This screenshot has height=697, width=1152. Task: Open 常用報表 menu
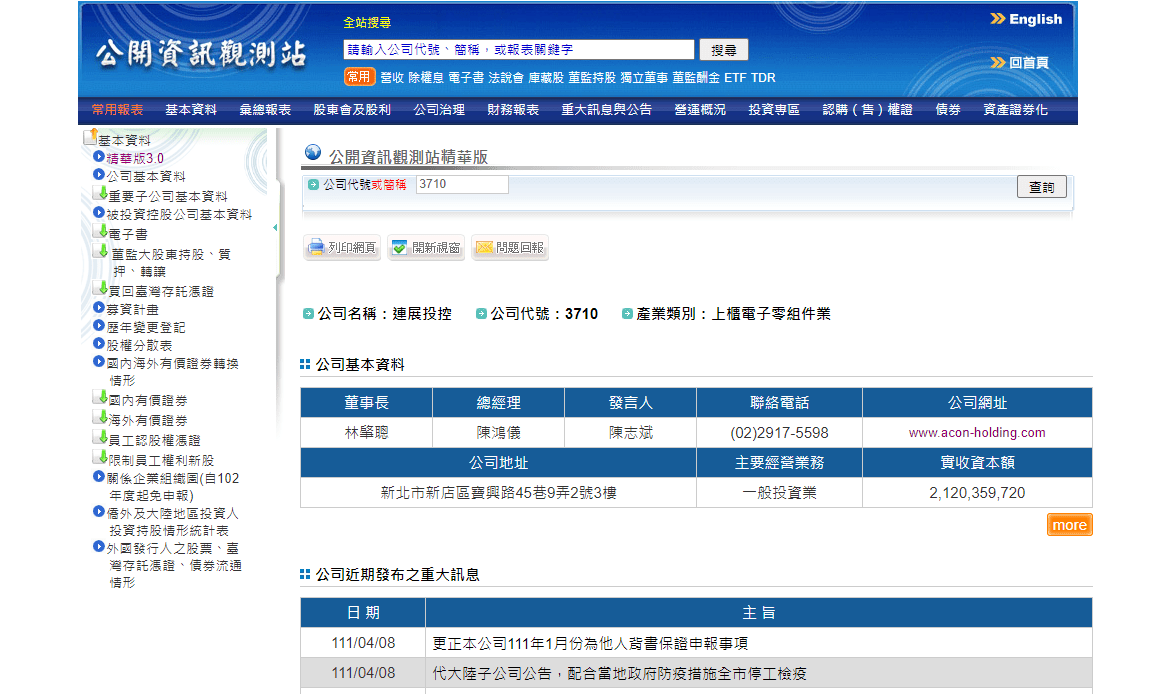[117, 110]
